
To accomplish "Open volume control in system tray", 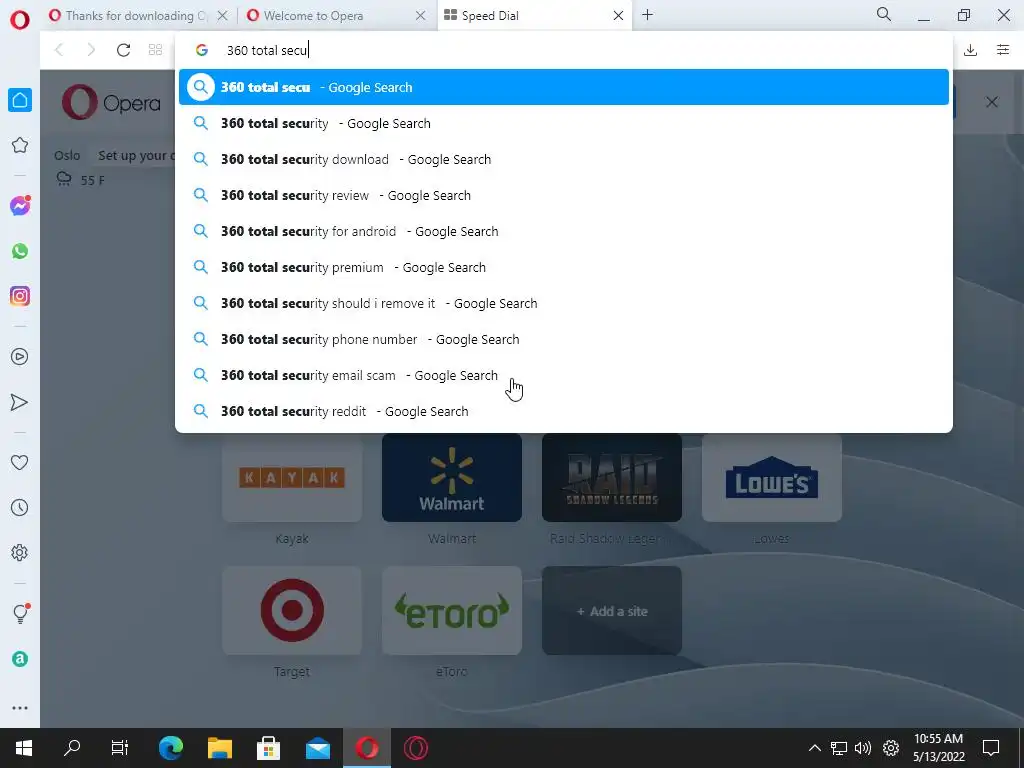I will [863, 748].
